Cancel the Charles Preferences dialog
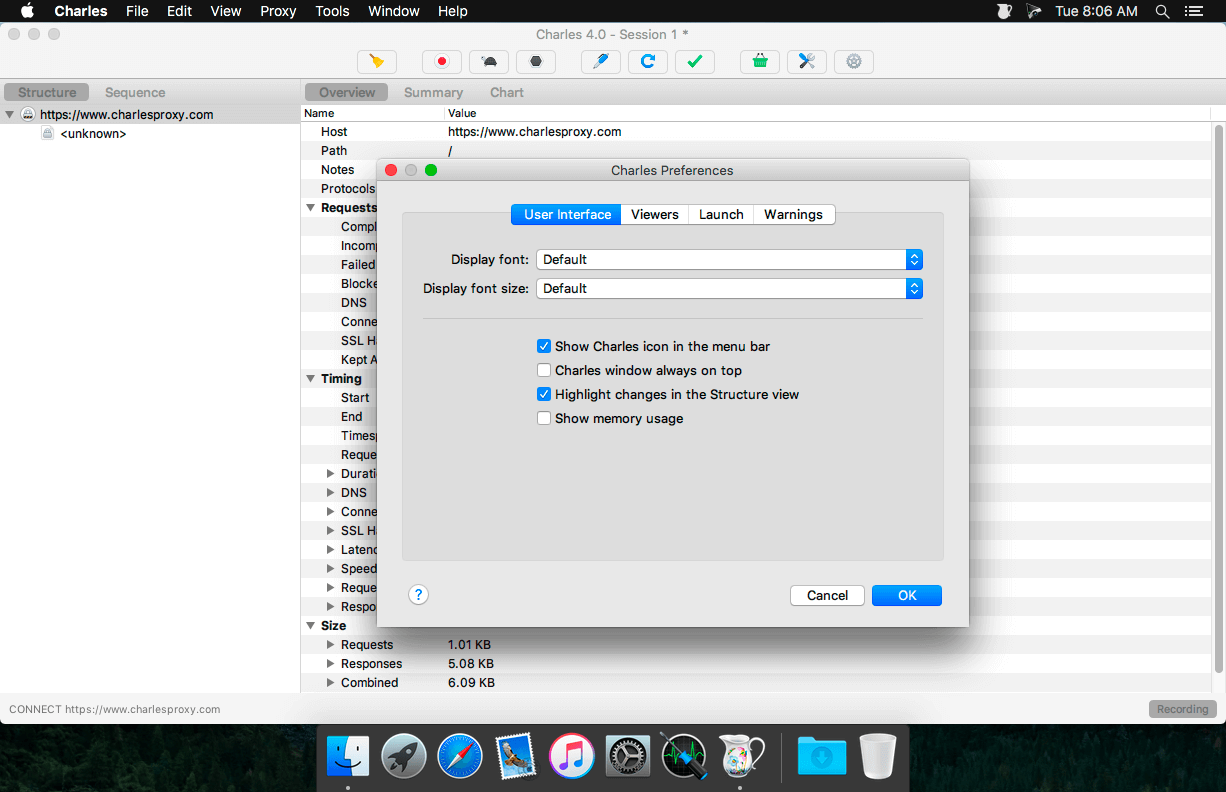This screenshot has height=792, width=1226. click(x=827, y=595)
